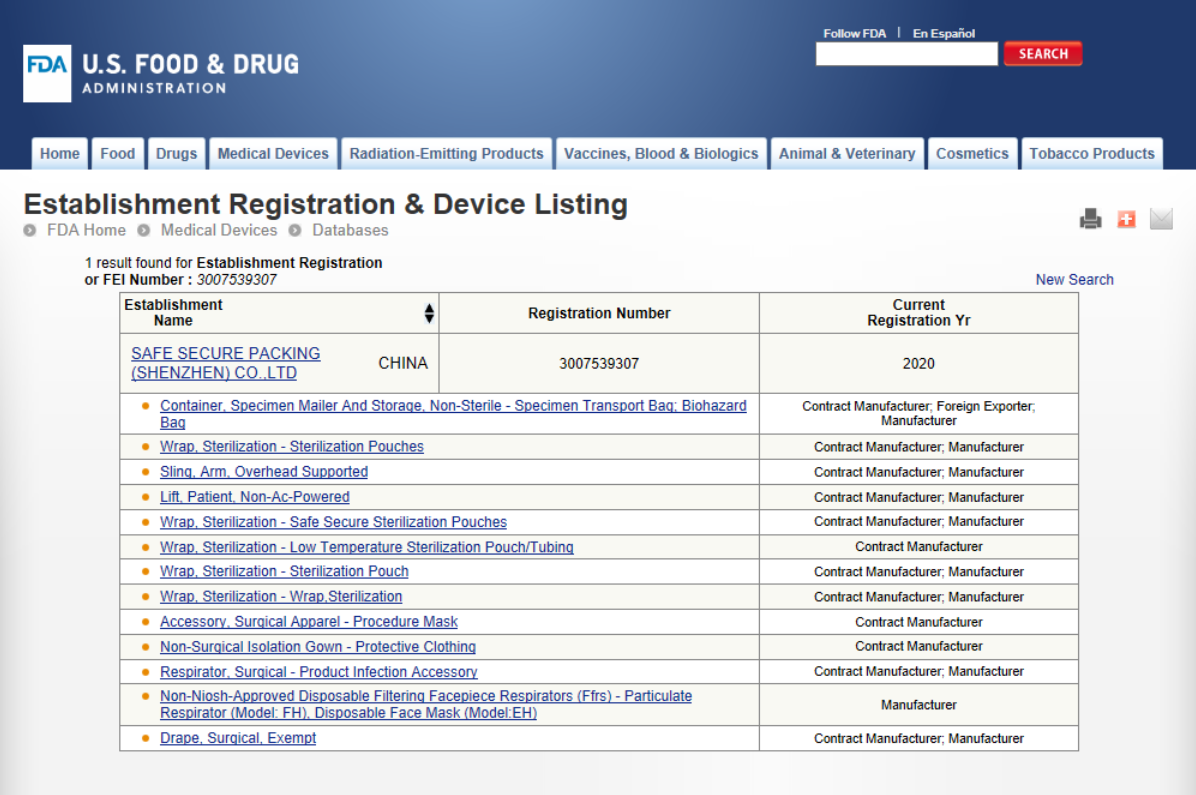Open Drape, Surgical, Exempt link
Screen dimensions: 1196x795
[238, 738]
